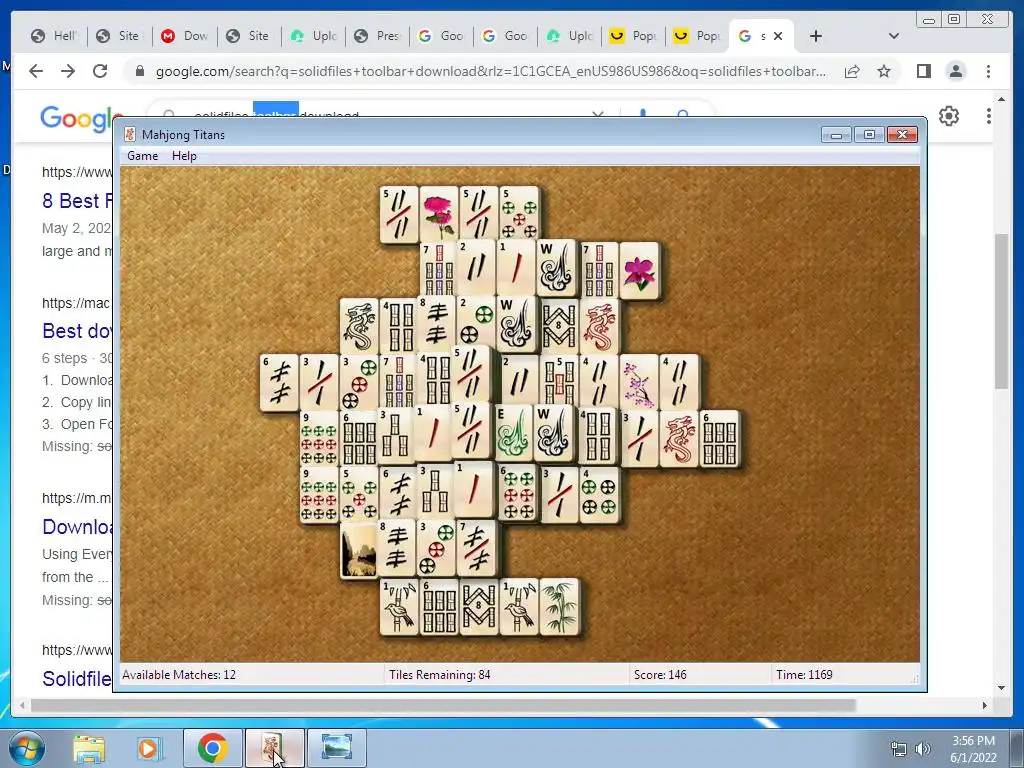Expand the Chrome tab search dropdown
The width and height of the screenshot is (1024, 768).
click(894, 36)
